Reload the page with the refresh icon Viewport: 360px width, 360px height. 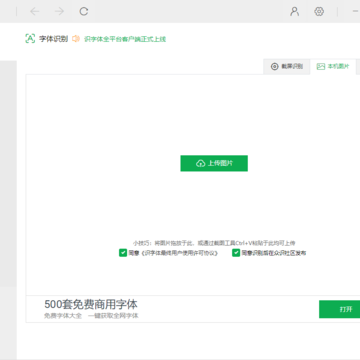tap(84, 12)
